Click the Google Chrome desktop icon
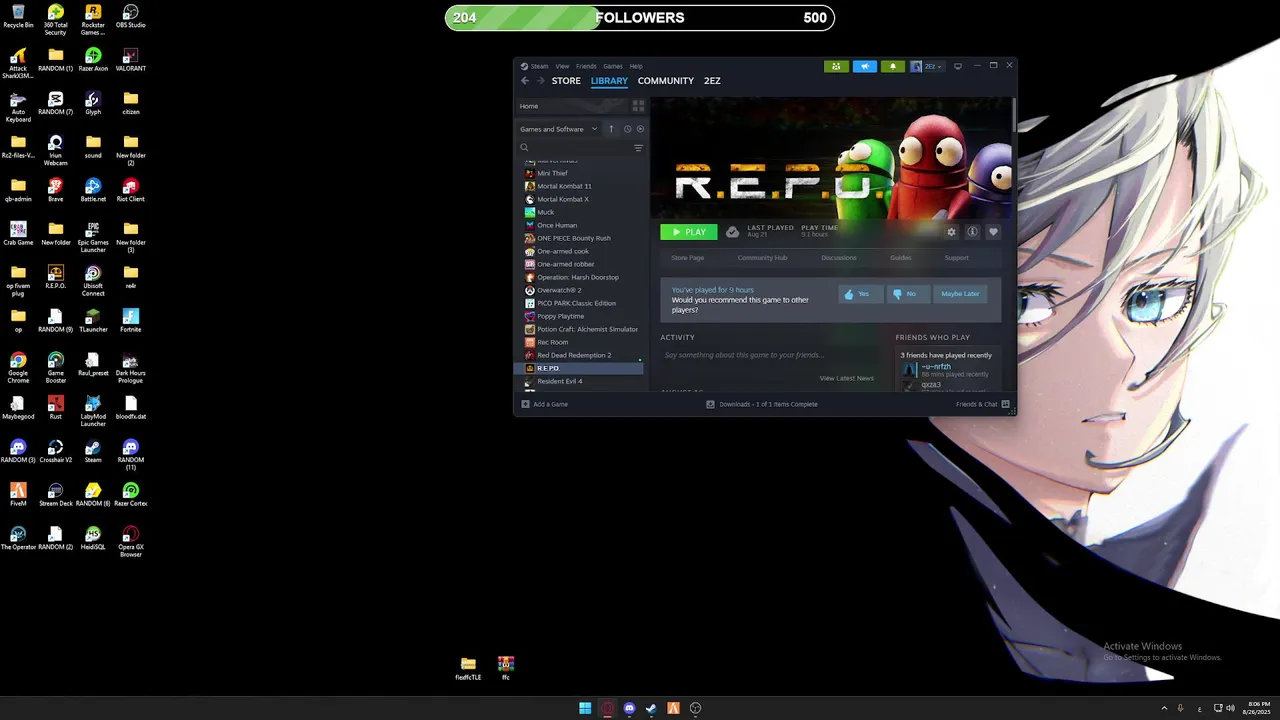The height and width of the screenshot is (720, 1280). pos(18,367)
